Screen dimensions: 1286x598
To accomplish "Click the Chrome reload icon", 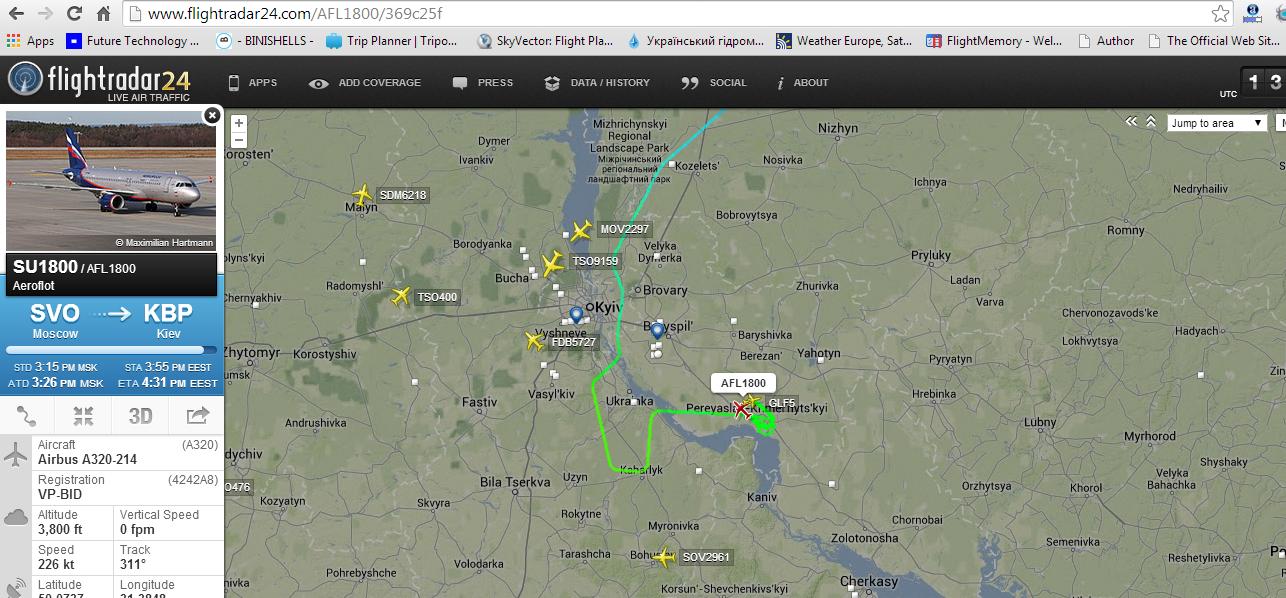I will pos(74,14).
